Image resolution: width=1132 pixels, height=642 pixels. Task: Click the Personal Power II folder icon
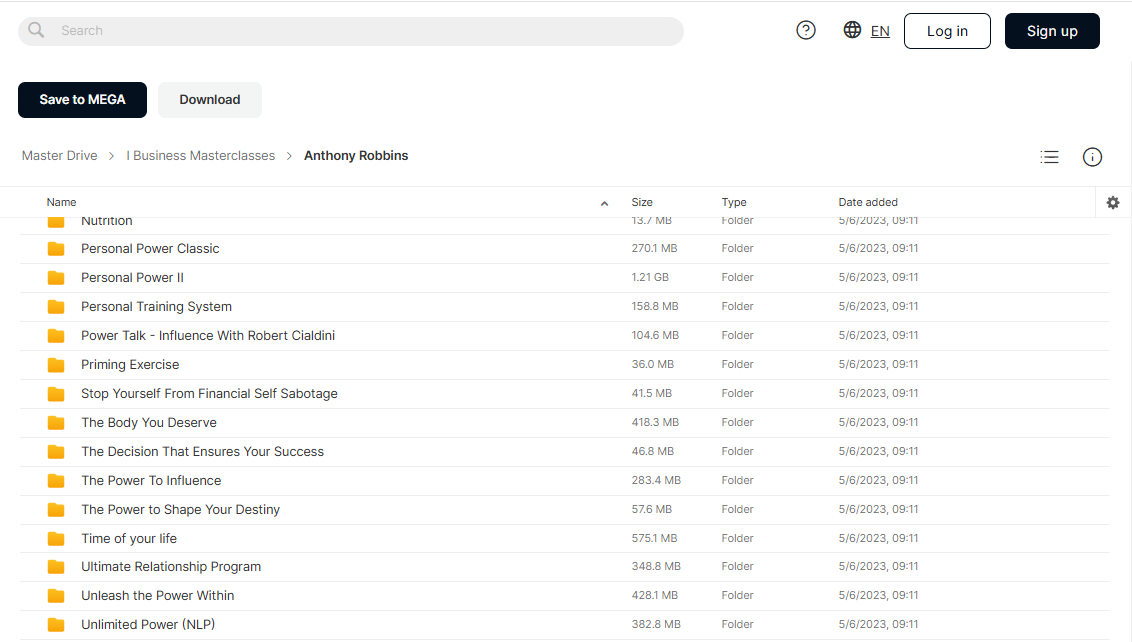point(56,278)
